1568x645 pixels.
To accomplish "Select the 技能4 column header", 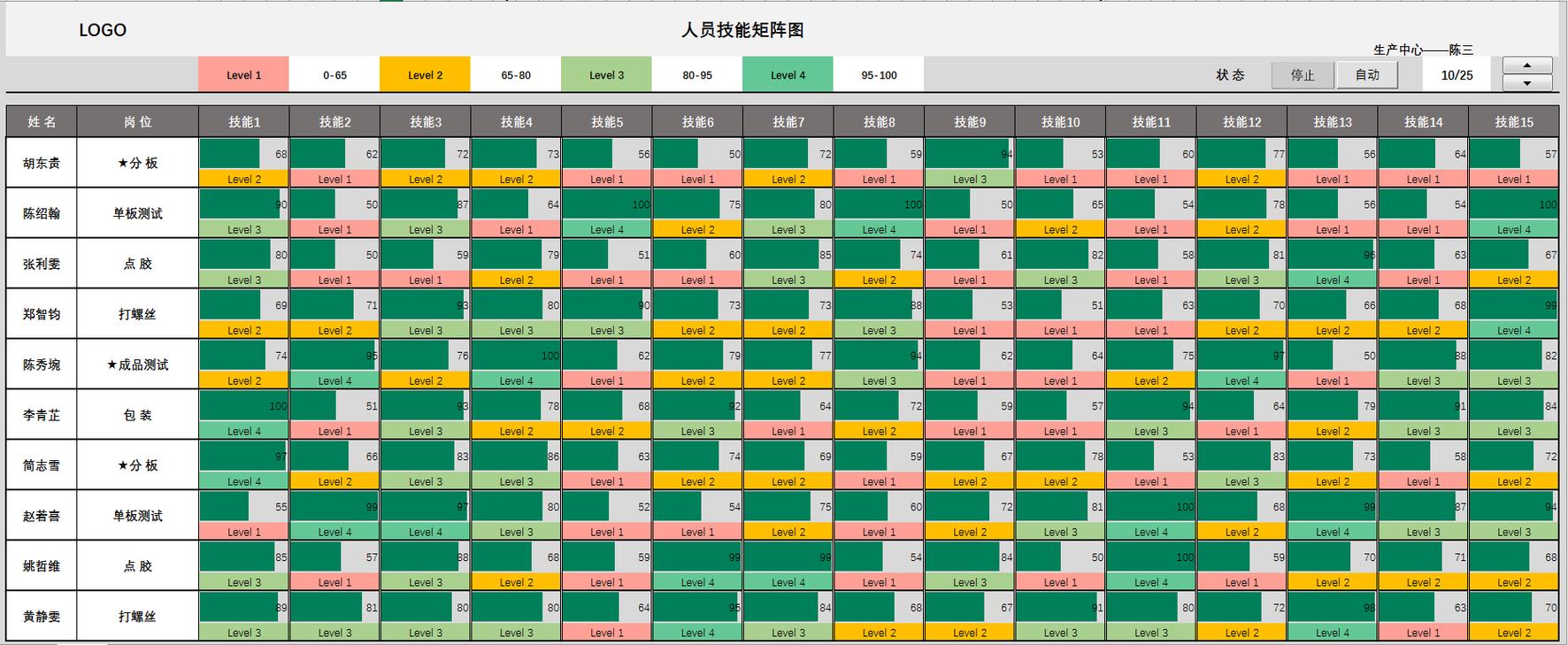I will click(516, 121).
